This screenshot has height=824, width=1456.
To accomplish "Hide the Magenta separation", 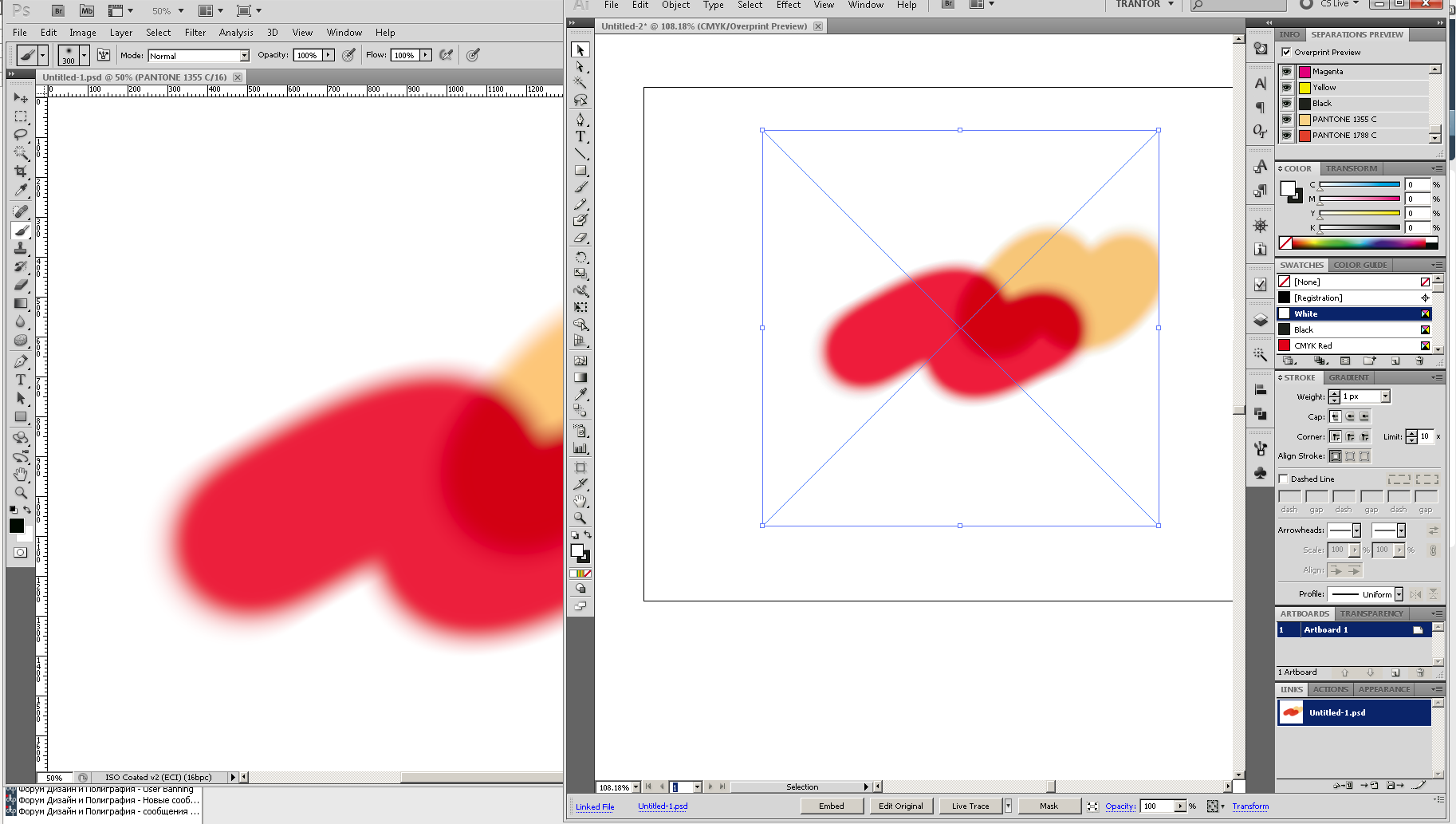I will tap(1286, 72).
